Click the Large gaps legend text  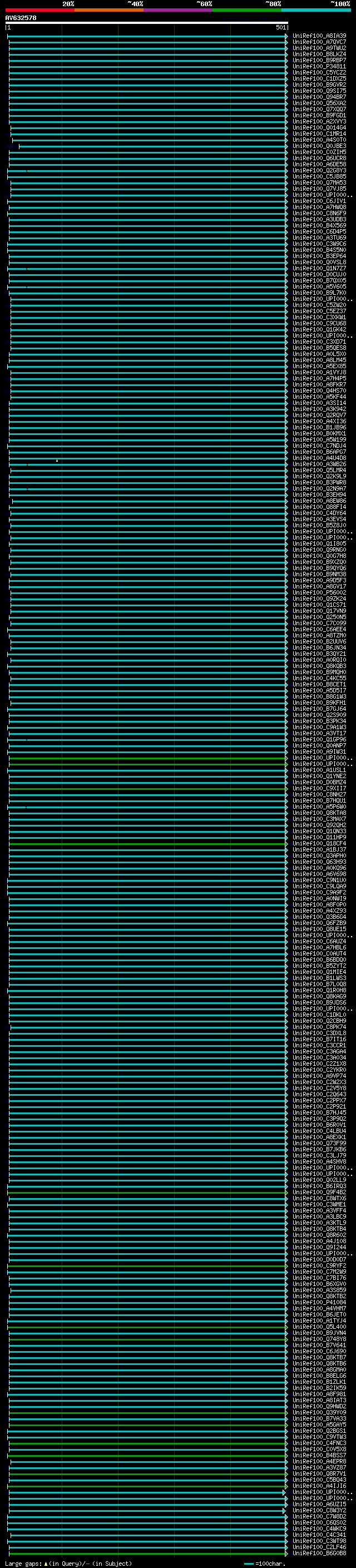pyautogui.click(x=68, y=1564)
